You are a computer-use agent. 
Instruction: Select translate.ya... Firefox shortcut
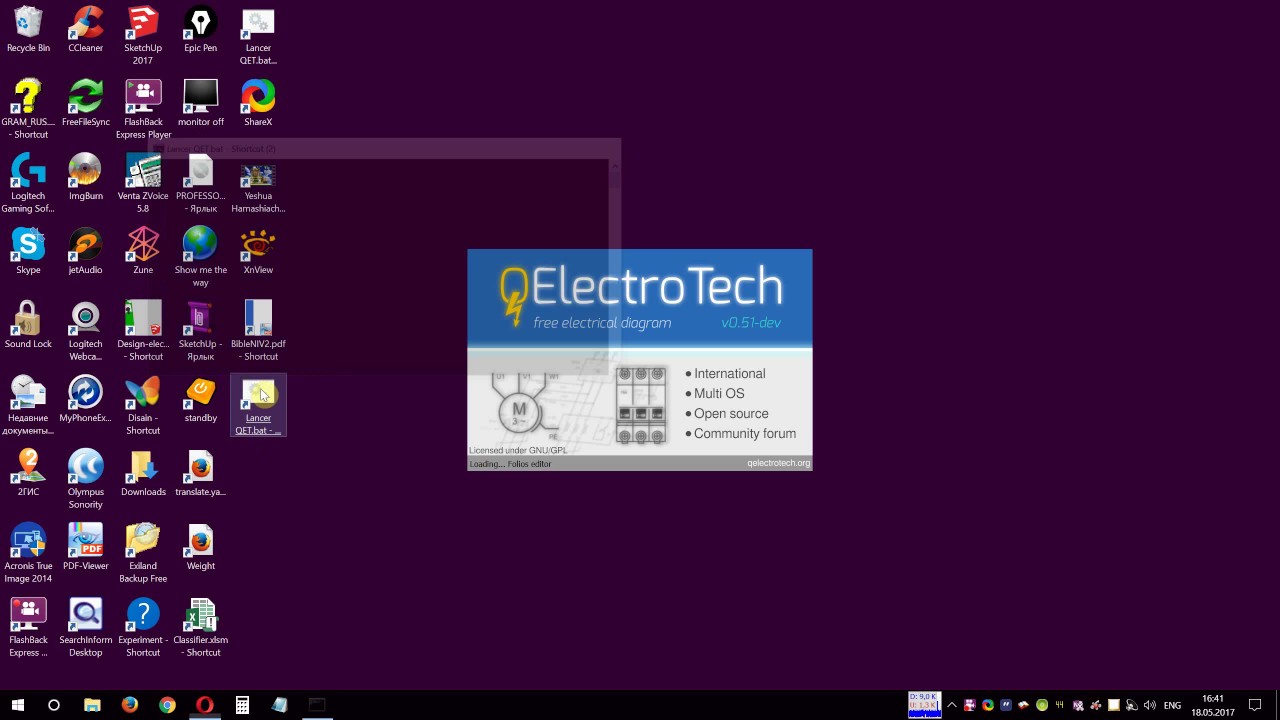[200, 473]
